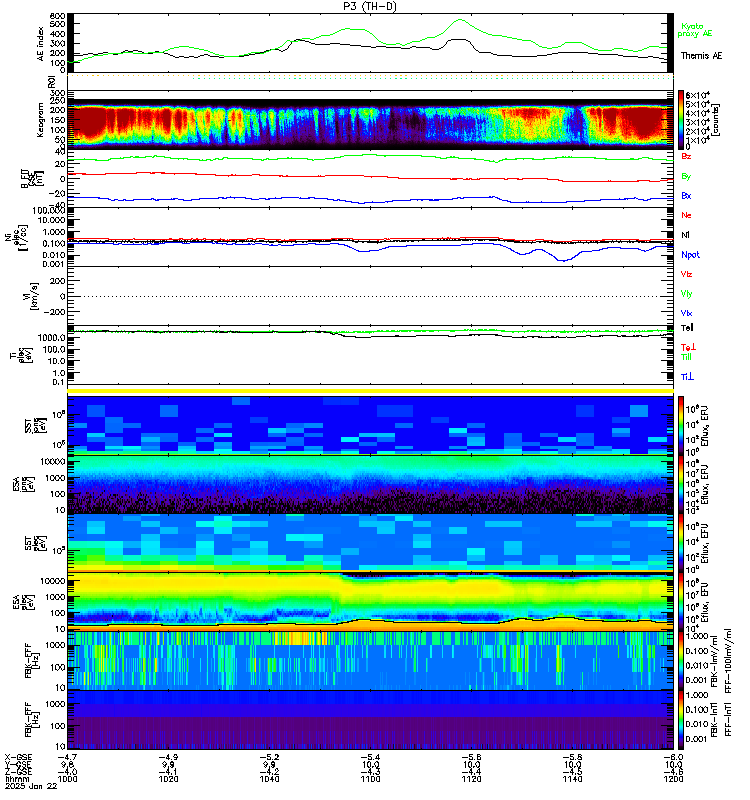Image resolution: width=750 pixels, height=800 pixels.
Task: Click the blue Npot legend label
Action: point(690,255)
